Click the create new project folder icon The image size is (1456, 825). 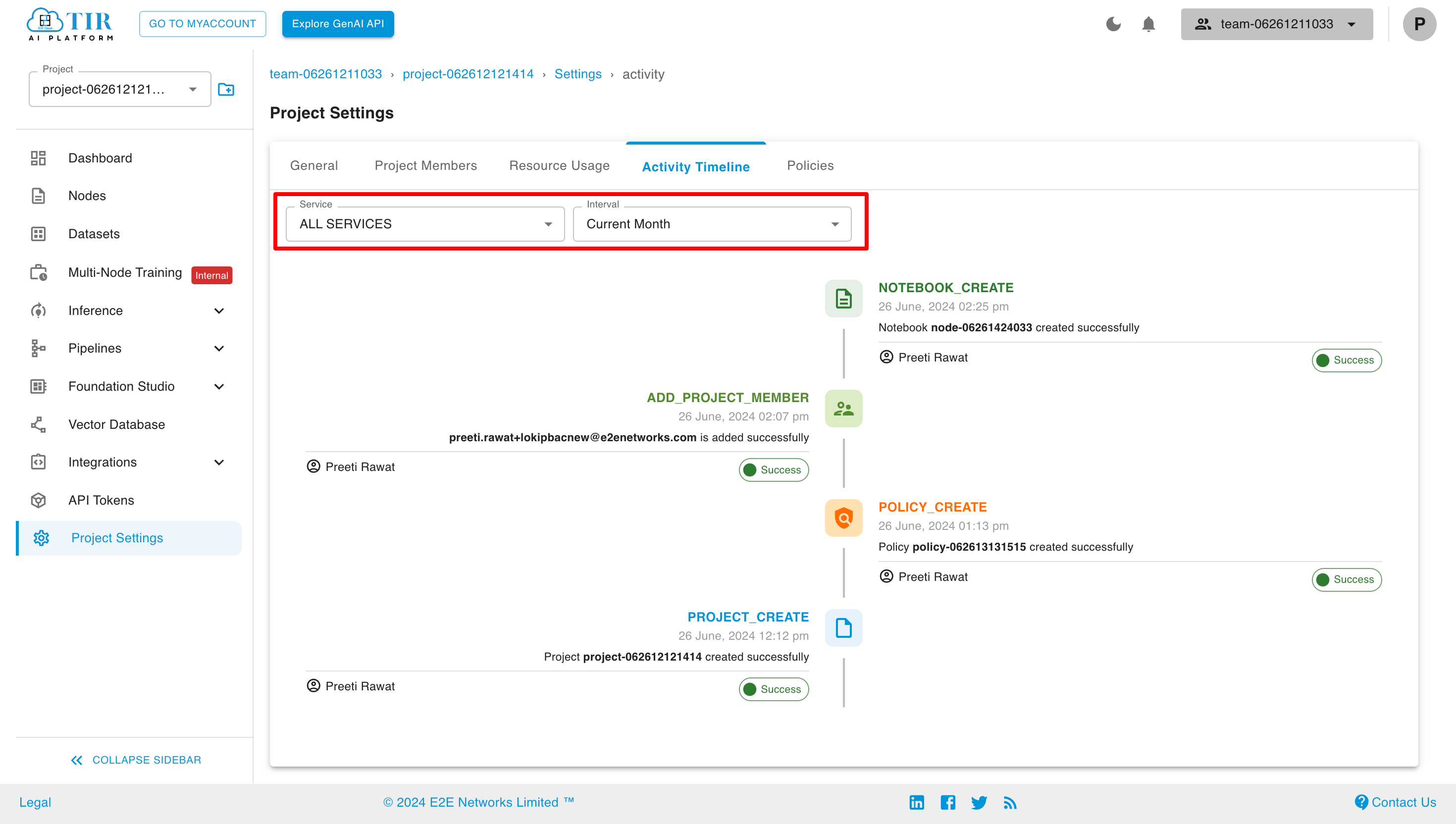[226, 90]
